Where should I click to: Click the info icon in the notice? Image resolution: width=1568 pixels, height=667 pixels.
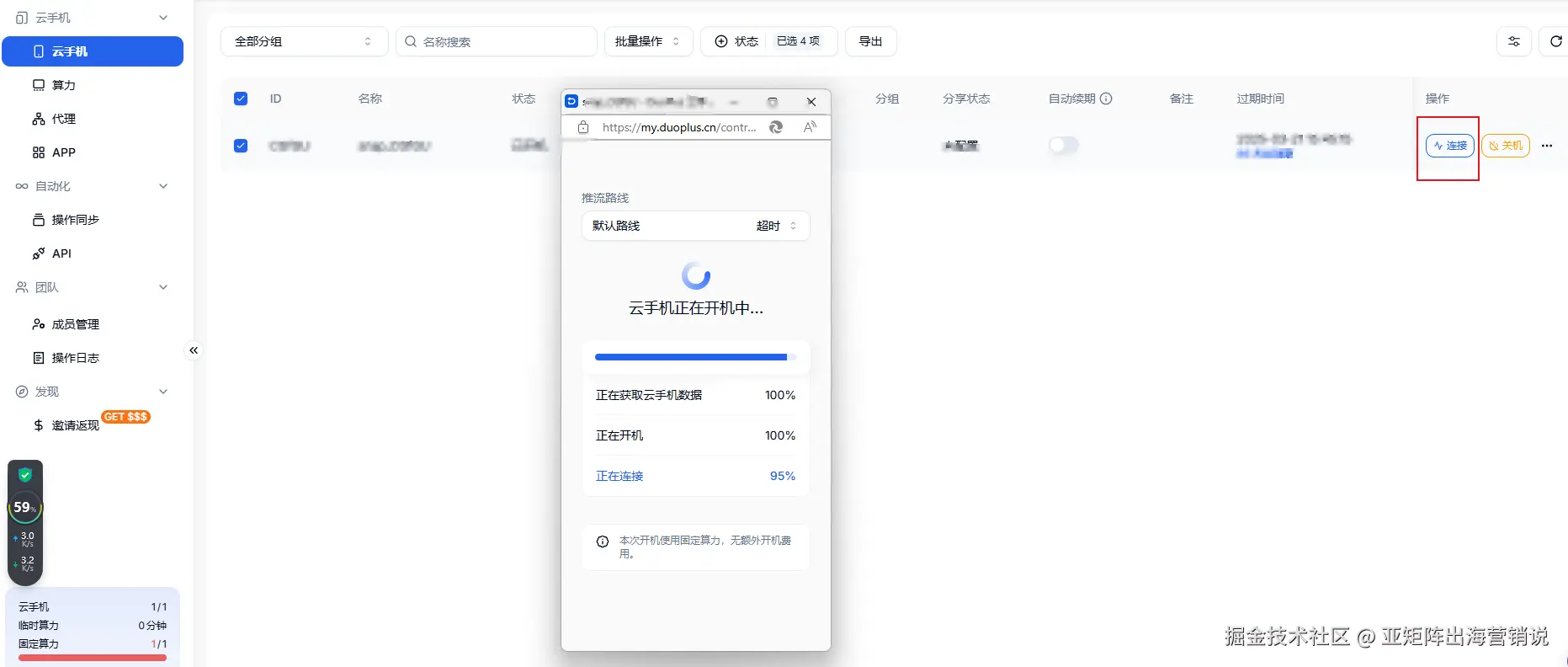pyautogui.click(x=603, y=542)
